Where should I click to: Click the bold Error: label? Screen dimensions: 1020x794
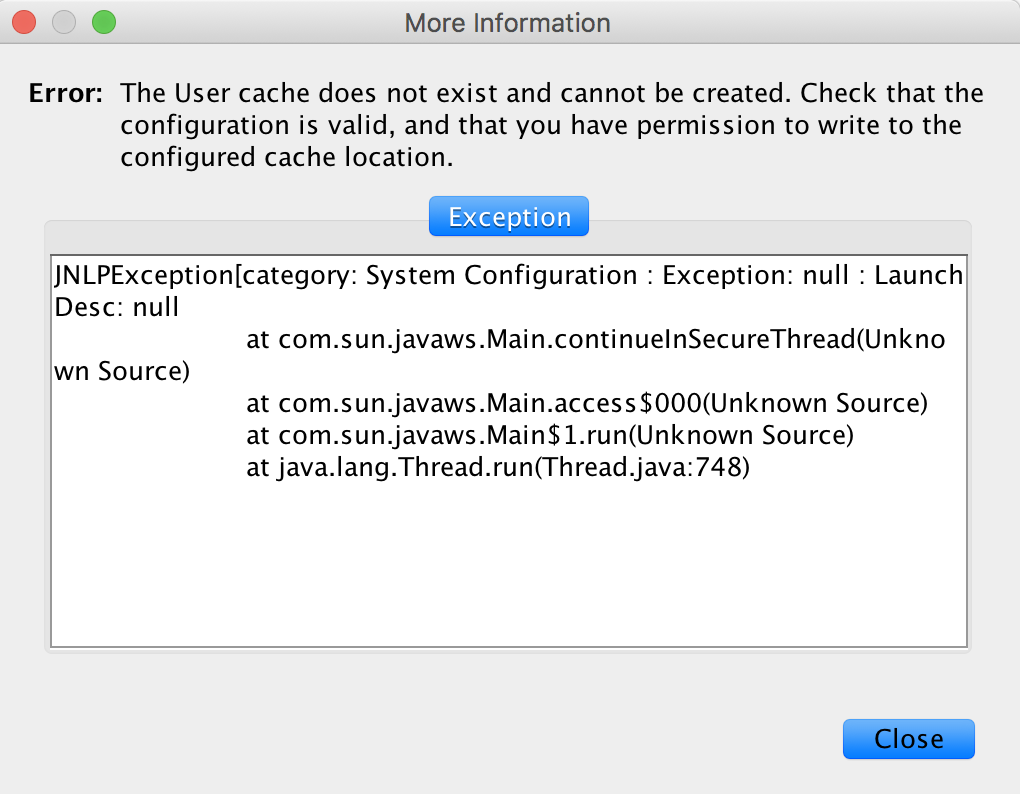[66, 94]
